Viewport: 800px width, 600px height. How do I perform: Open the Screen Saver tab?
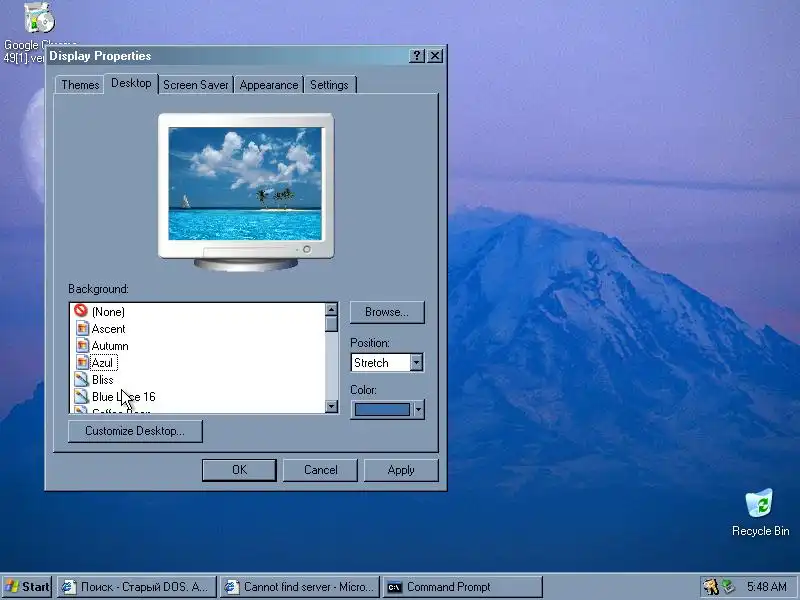tap(195, 85)
